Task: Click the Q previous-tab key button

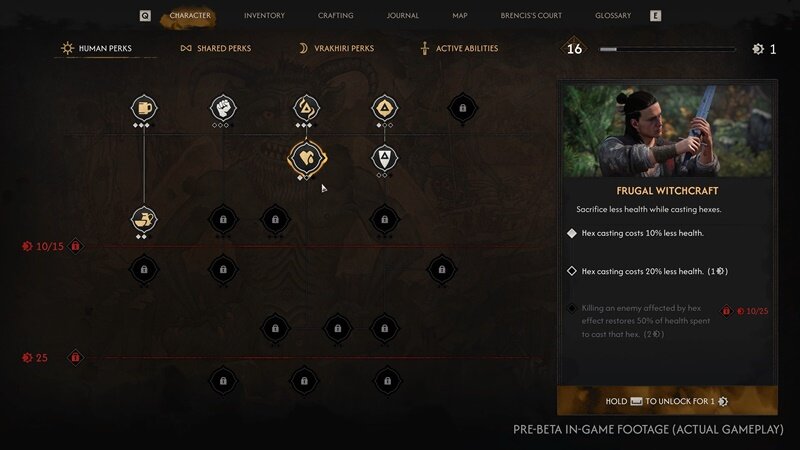Action: point(145,16)
